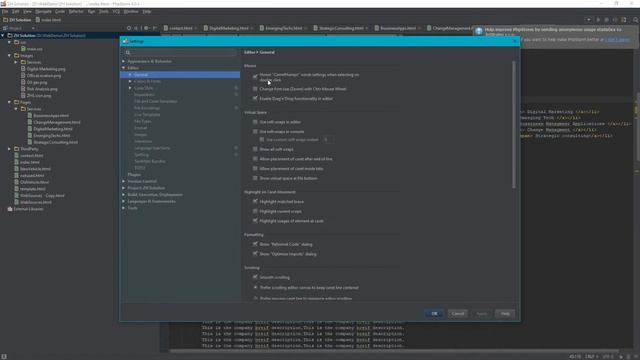Image resolution: width=640 pixels, height=360 pixels.
Task: Switch to contact.html editor tab
Action: pos(180,28)
